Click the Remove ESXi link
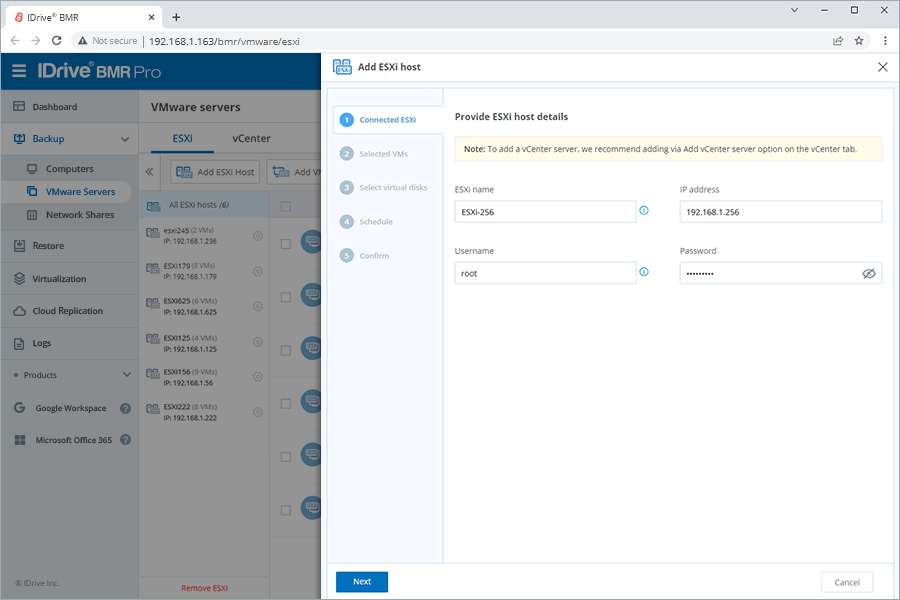The image size is (900, 600). pyautogui.click(x=204, y=588)
